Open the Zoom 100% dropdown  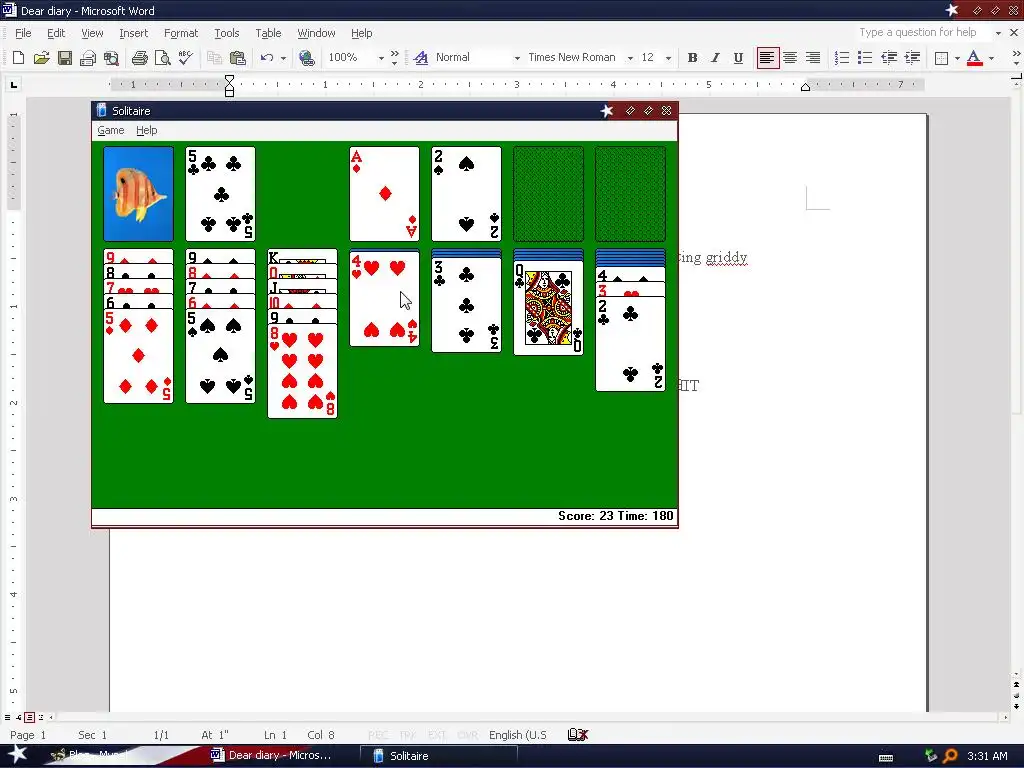pyautogui.click(x=381, y=58)
